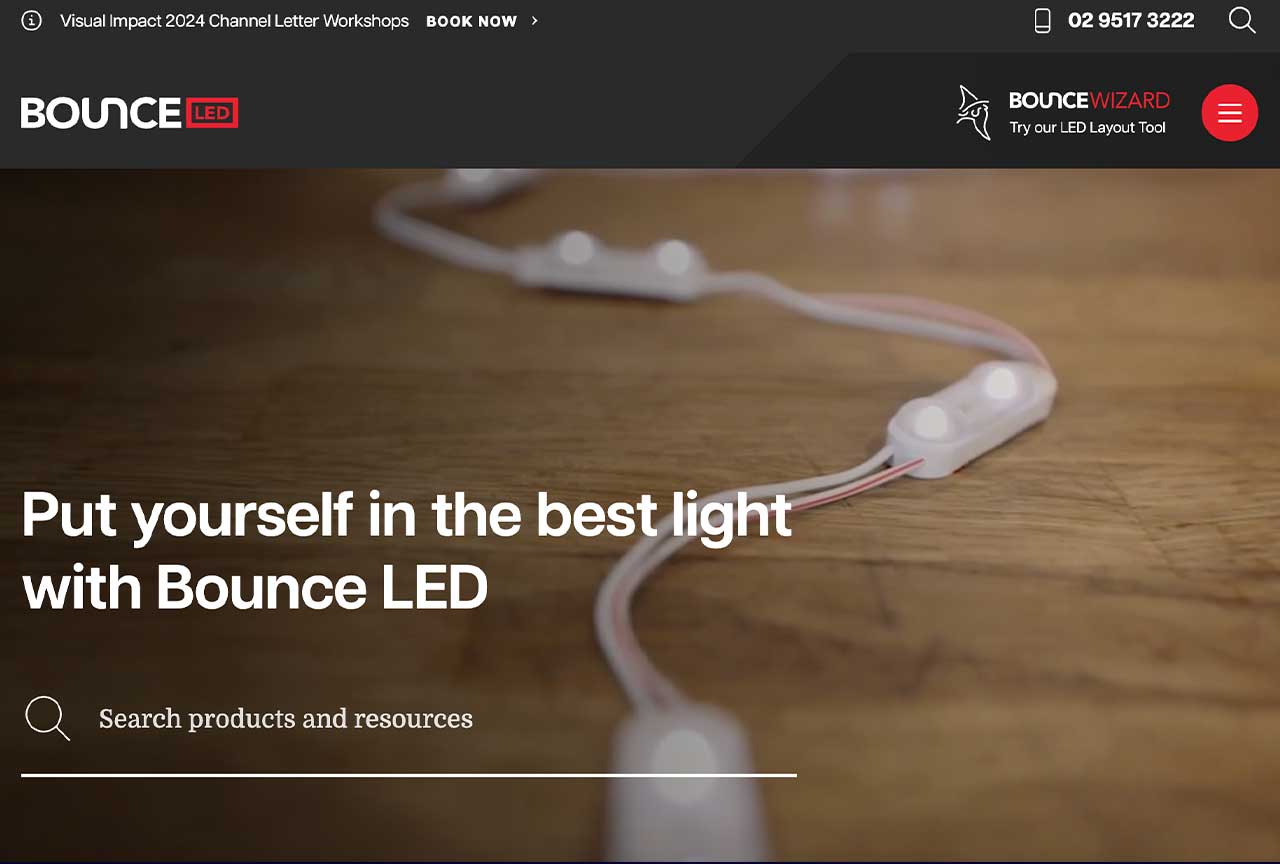
Task: Focus the Search products and resources field
Action: coord(409,718)
